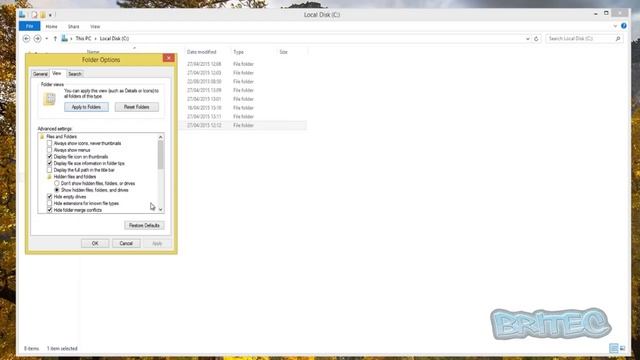640x360 pixels.
Task: Select the View tab in Folder Options
Action: pyautogui.click(x=57, y=73)
